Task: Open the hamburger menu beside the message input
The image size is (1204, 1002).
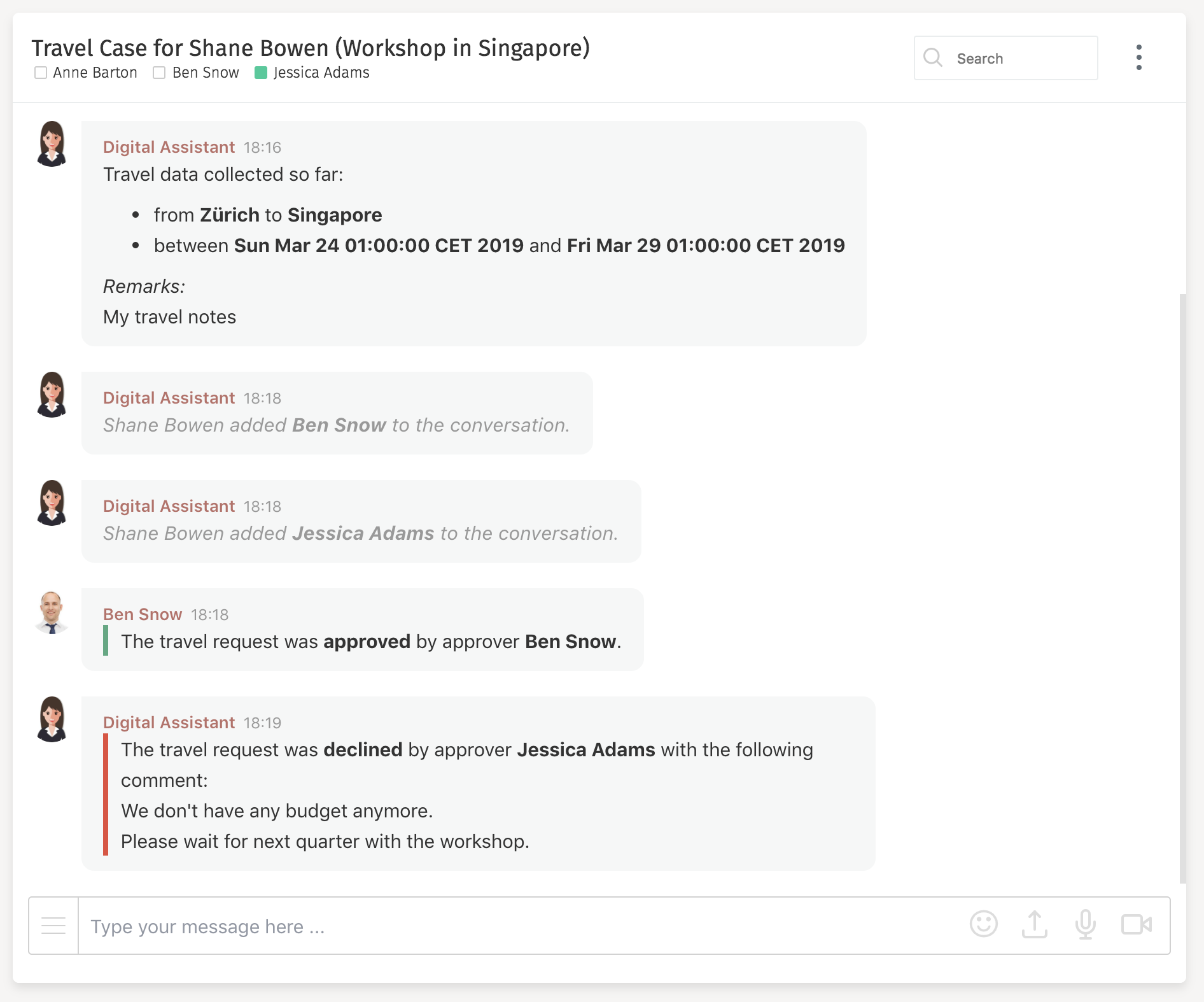Action: click(53, 926)
